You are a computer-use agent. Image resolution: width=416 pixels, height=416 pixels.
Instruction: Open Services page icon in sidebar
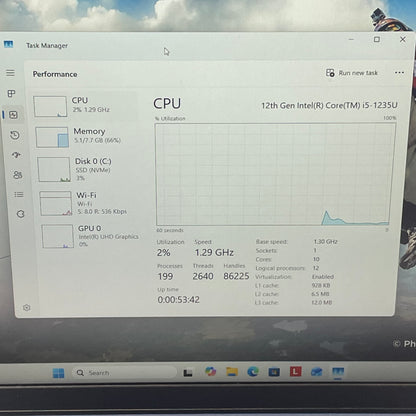[21, 214]
